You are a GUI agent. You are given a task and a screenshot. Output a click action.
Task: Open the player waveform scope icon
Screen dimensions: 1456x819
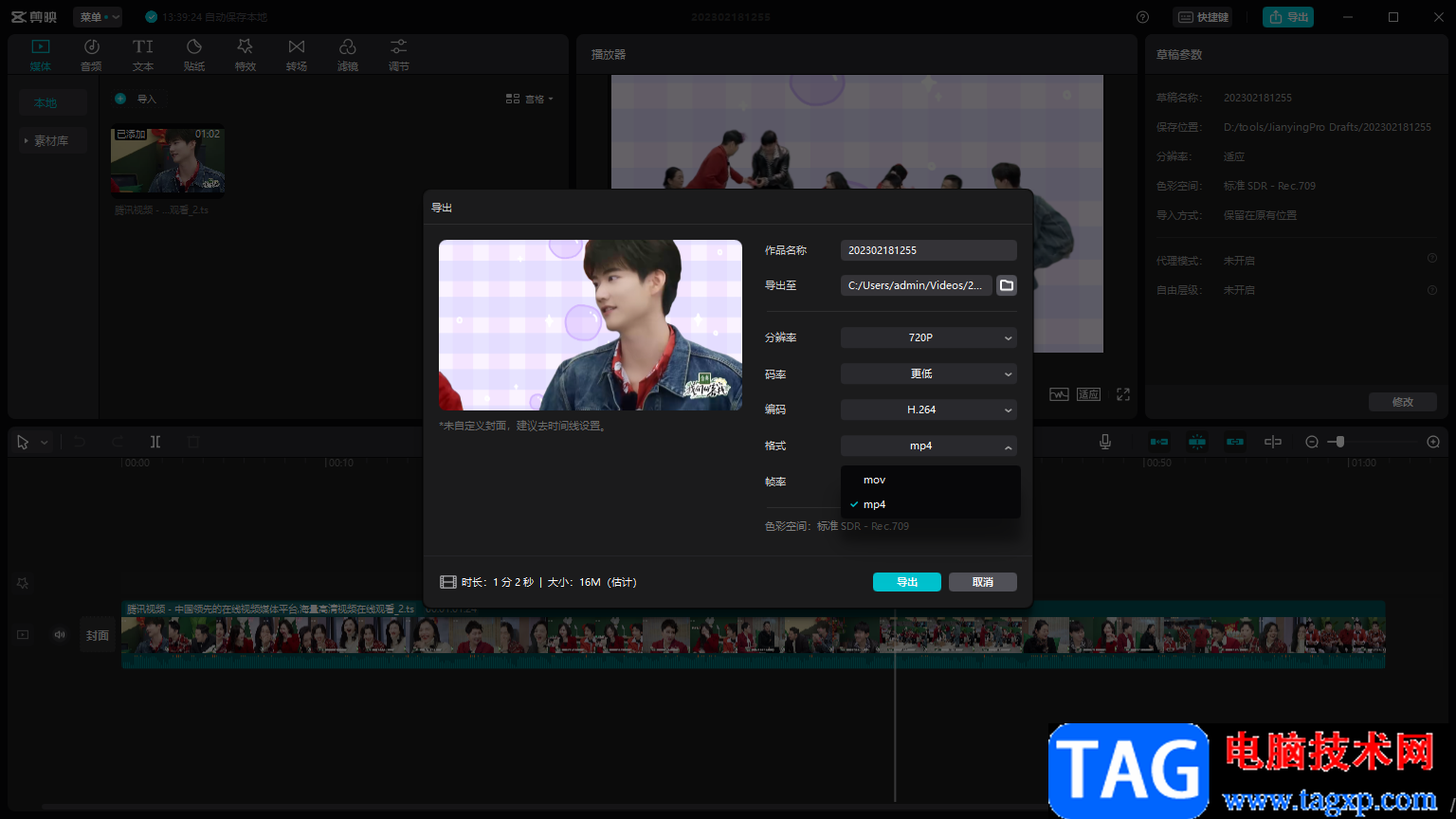pyautogui.click(x=1059, y=394)
